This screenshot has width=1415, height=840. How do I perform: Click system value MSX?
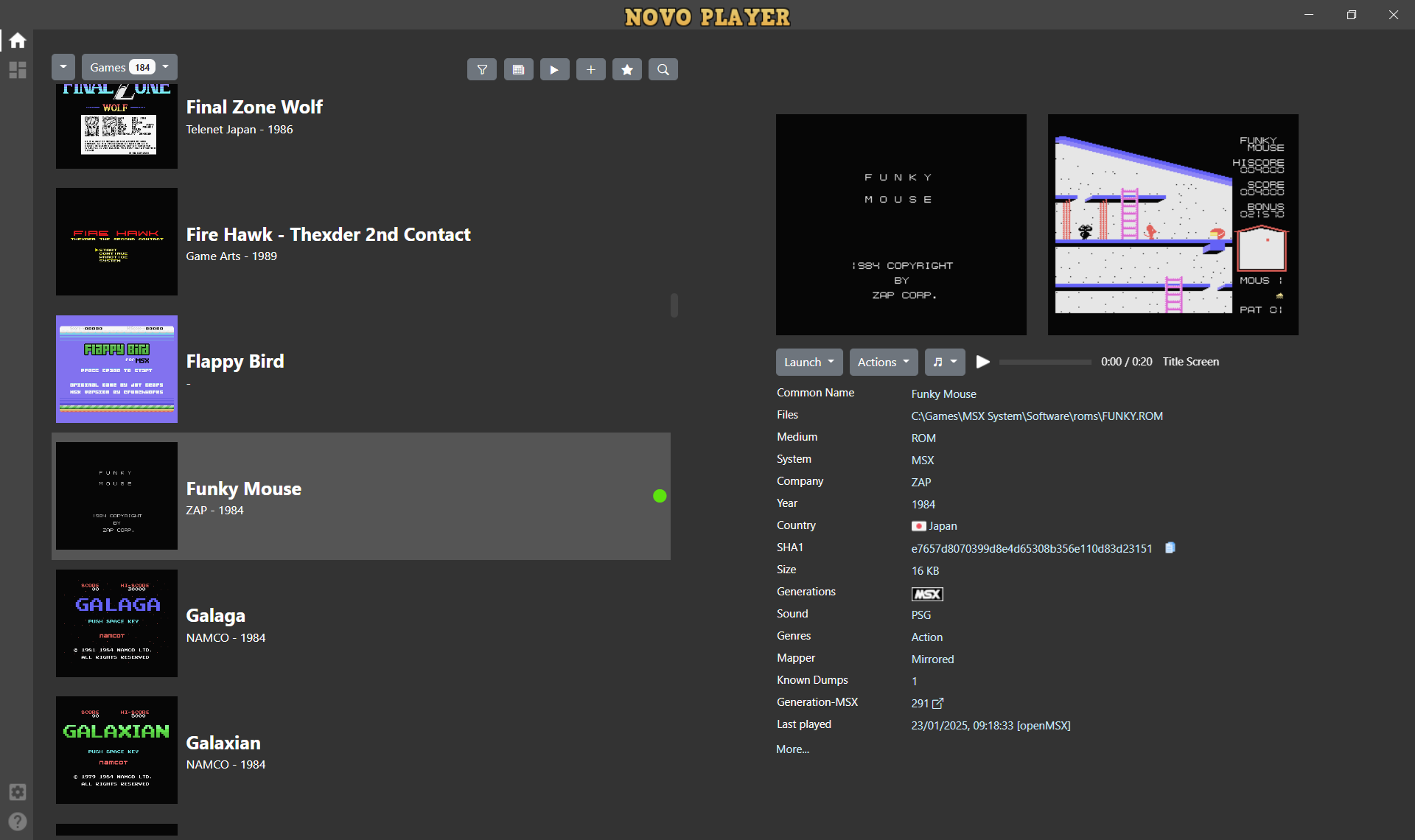pos(923,460)
